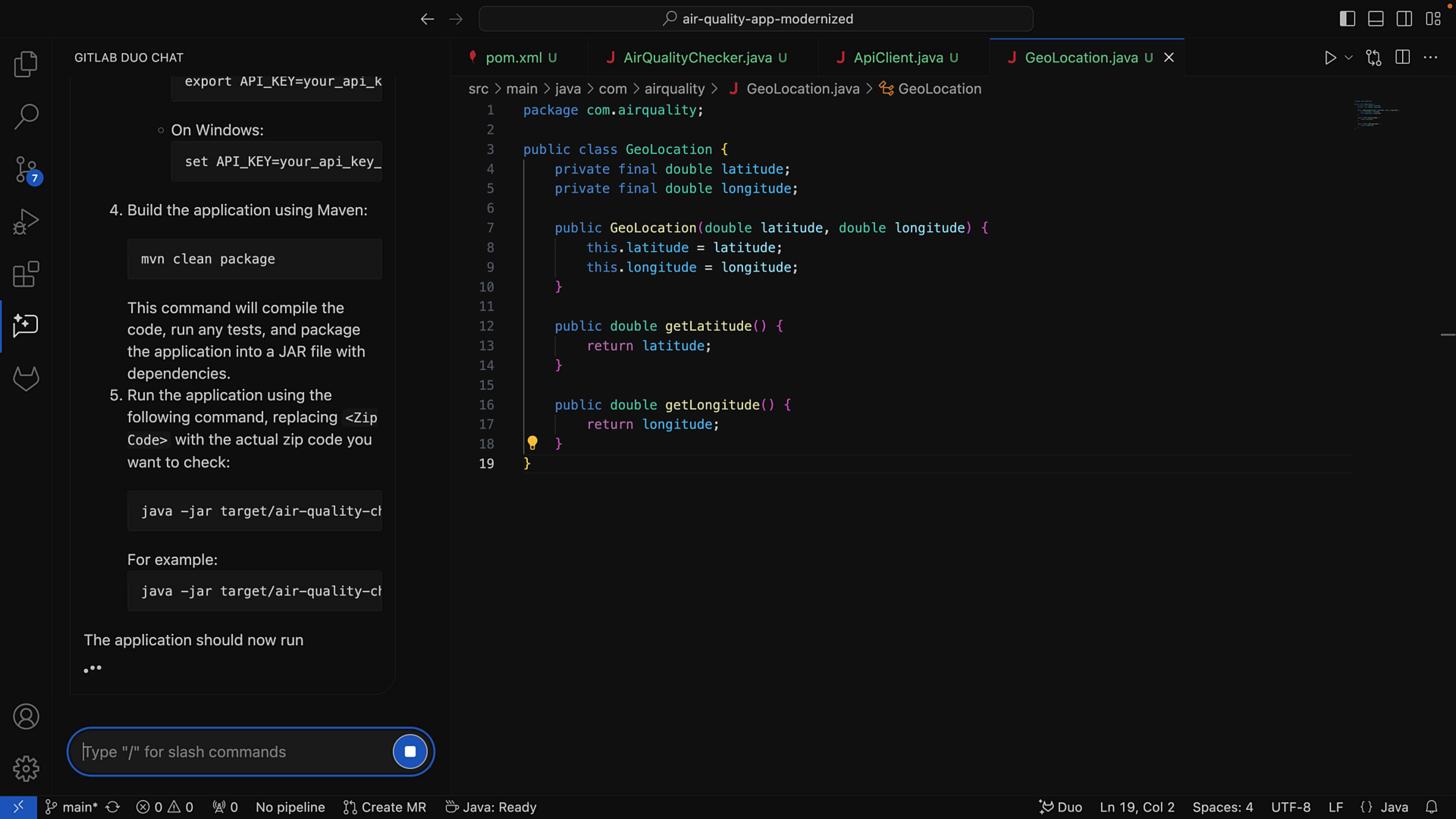Open the GitLab Workflow tanuki icon
1456x819 pixels.
click(x=25, y=379)
